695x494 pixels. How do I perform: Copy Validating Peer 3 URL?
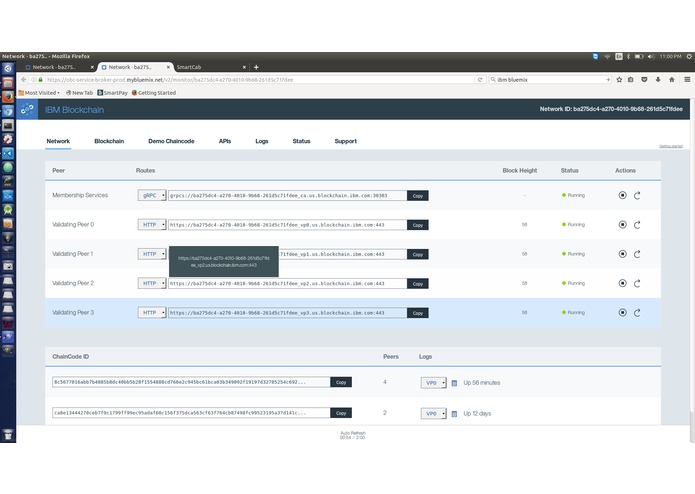(418, 313)
